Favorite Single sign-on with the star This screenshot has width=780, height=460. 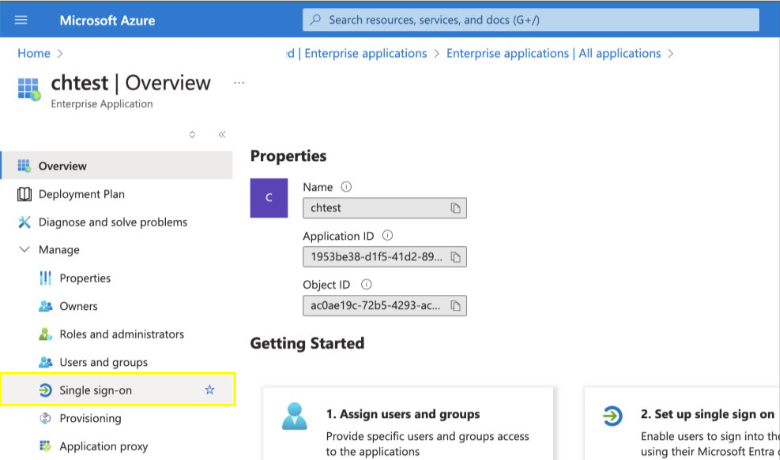[209, 390]
